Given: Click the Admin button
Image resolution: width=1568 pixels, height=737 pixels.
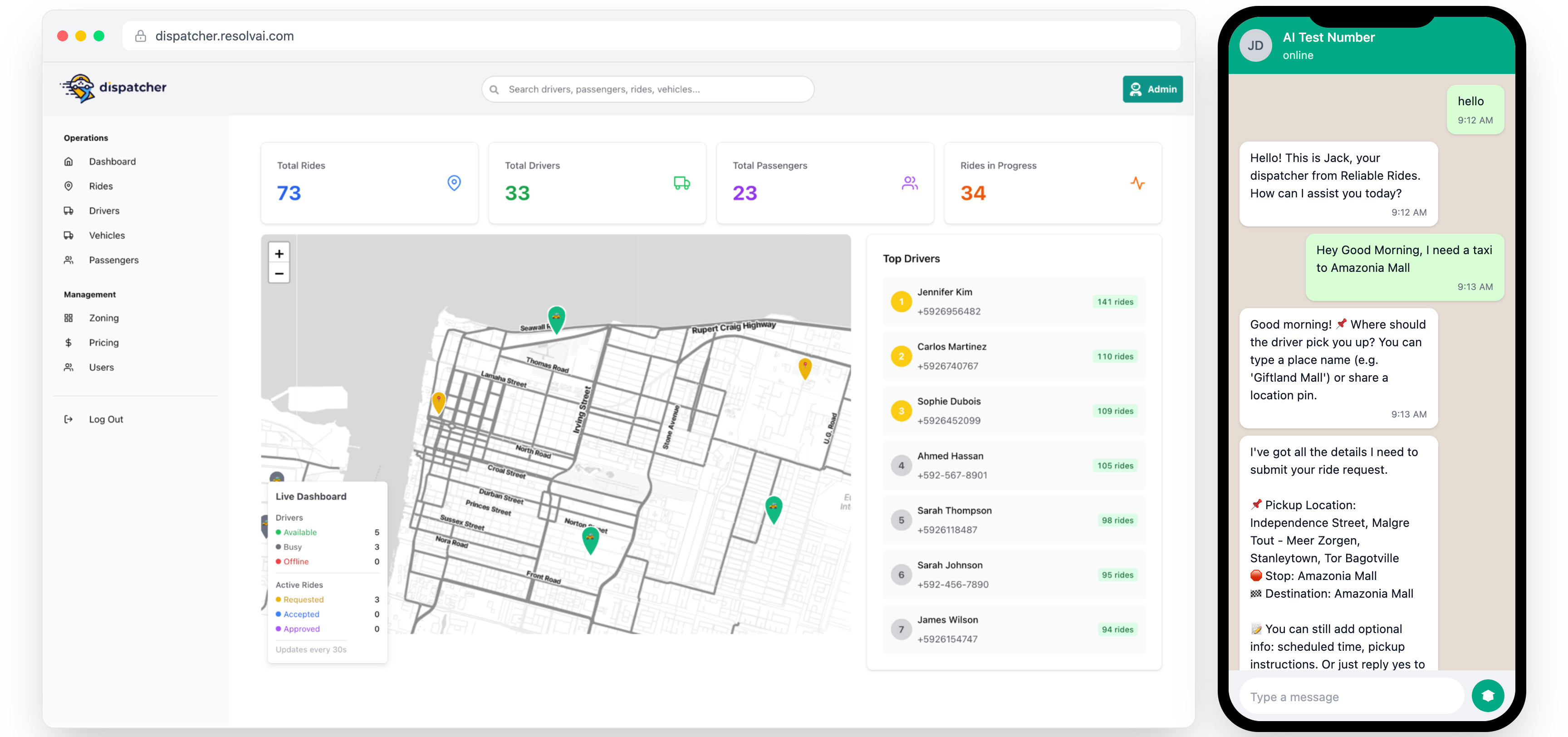Looking at the screenshot, I should (1152, 89).
